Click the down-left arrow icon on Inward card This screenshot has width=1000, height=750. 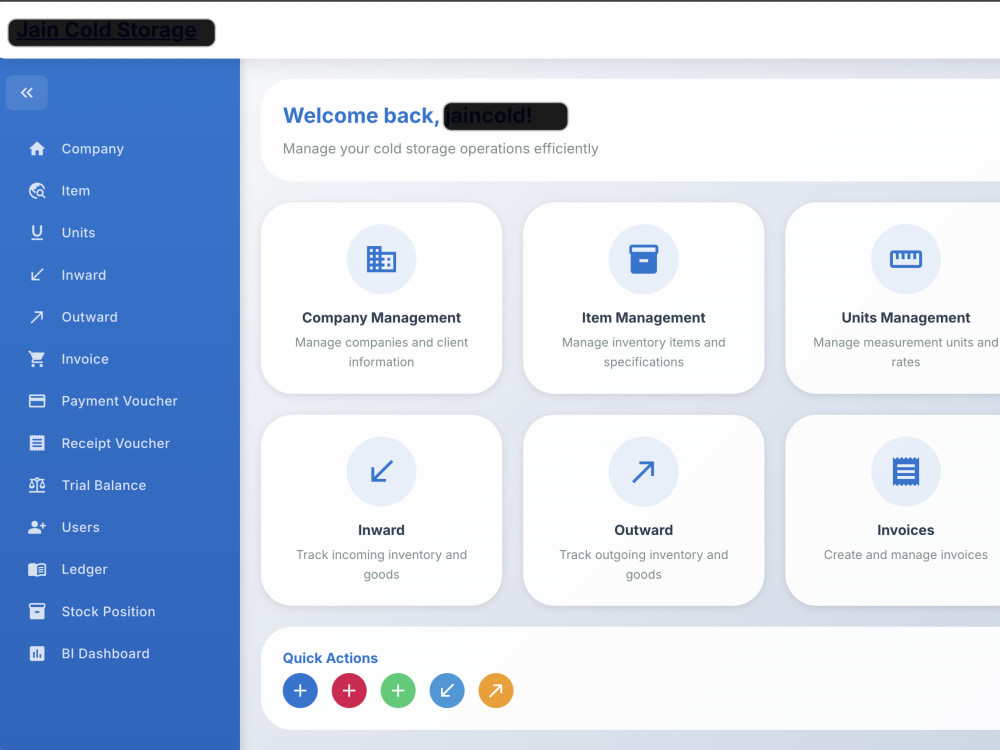point(381,471)
